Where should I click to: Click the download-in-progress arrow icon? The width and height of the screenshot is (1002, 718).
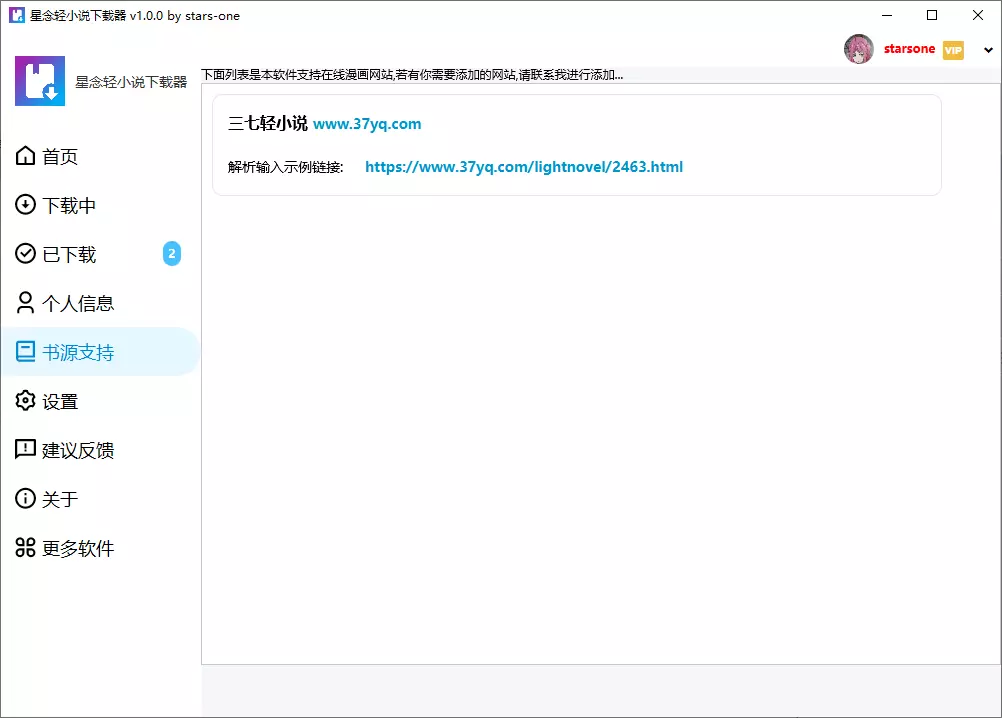point(25,205)
